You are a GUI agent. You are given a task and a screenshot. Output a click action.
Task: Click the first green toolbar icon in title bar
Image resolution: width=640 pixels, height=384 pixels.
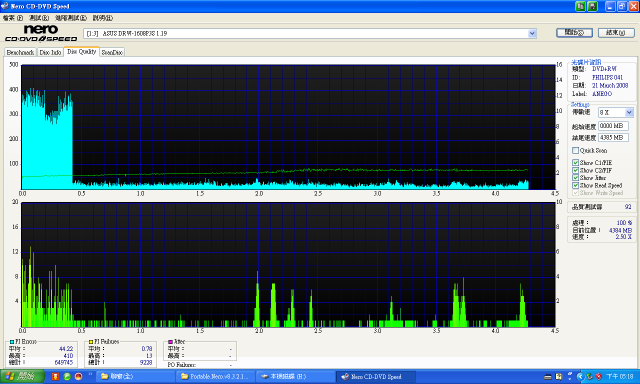pos(580,6)
